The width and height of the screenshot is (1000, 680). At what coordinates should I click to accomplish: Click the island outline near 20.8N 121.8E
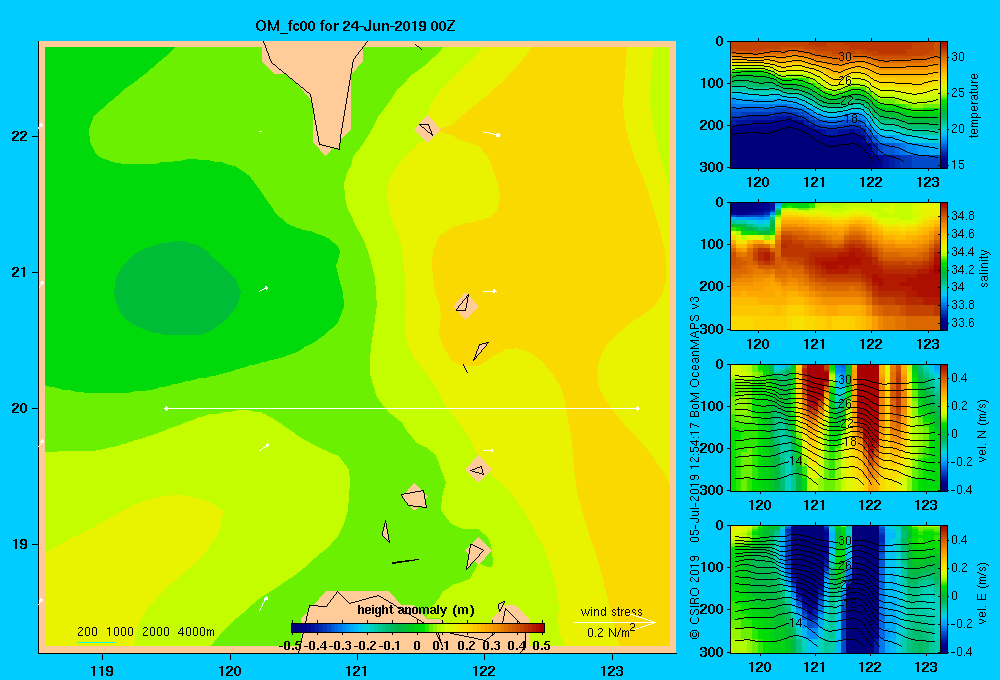[464, 304]
